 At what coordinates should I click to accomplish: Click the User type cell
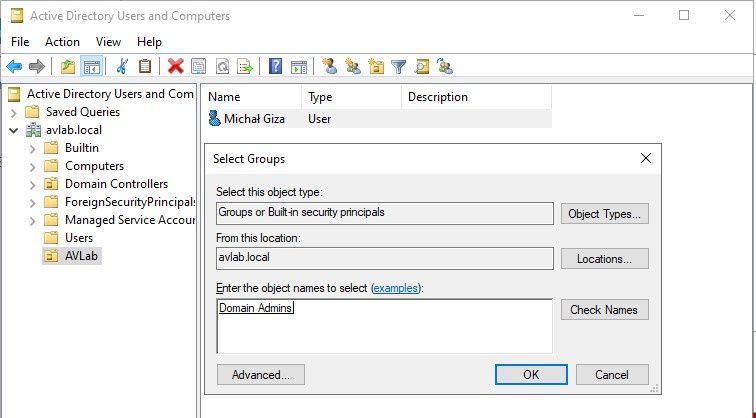[320, 119]
